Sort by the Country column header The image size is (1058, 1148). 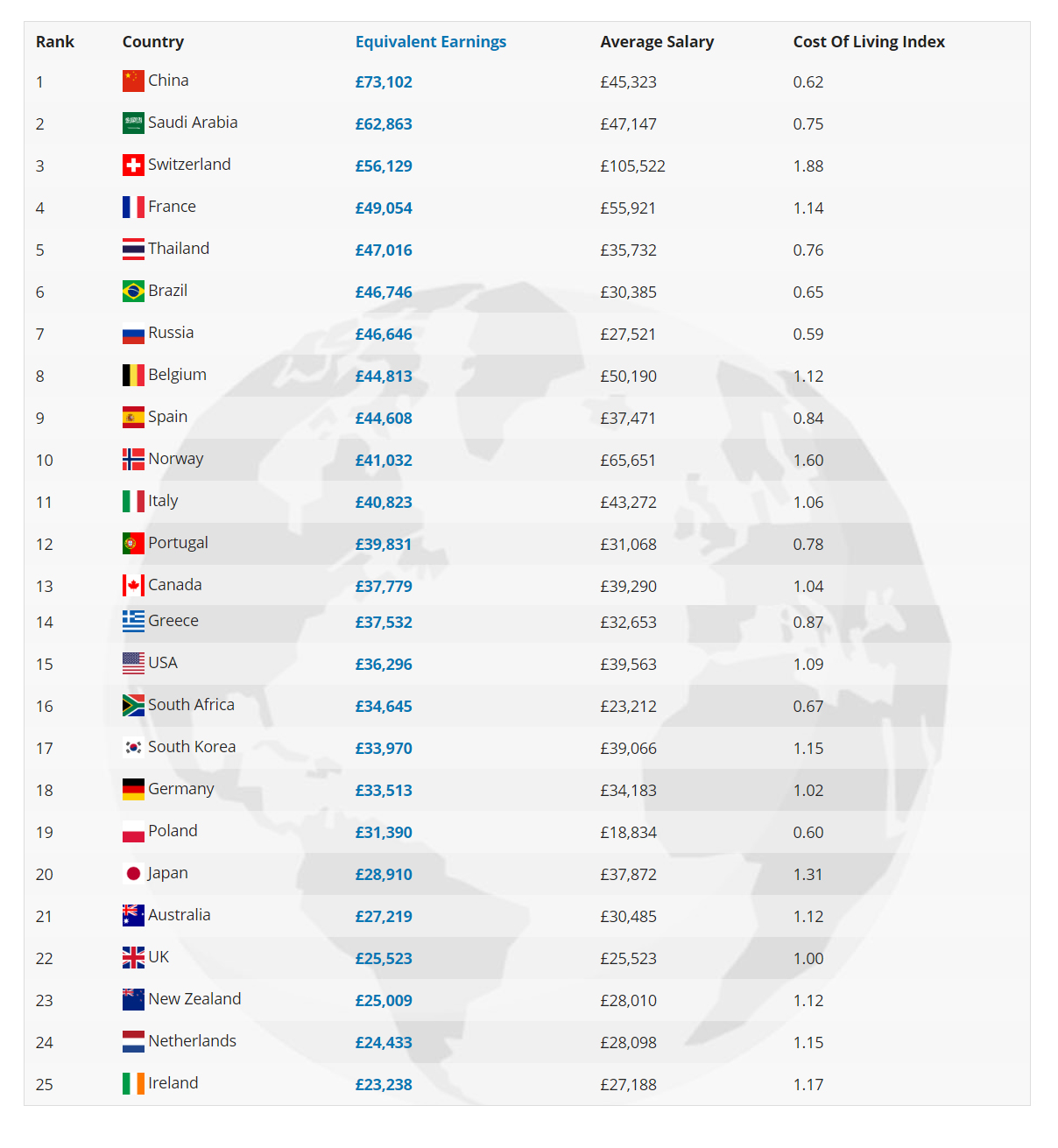pos(153,42)
